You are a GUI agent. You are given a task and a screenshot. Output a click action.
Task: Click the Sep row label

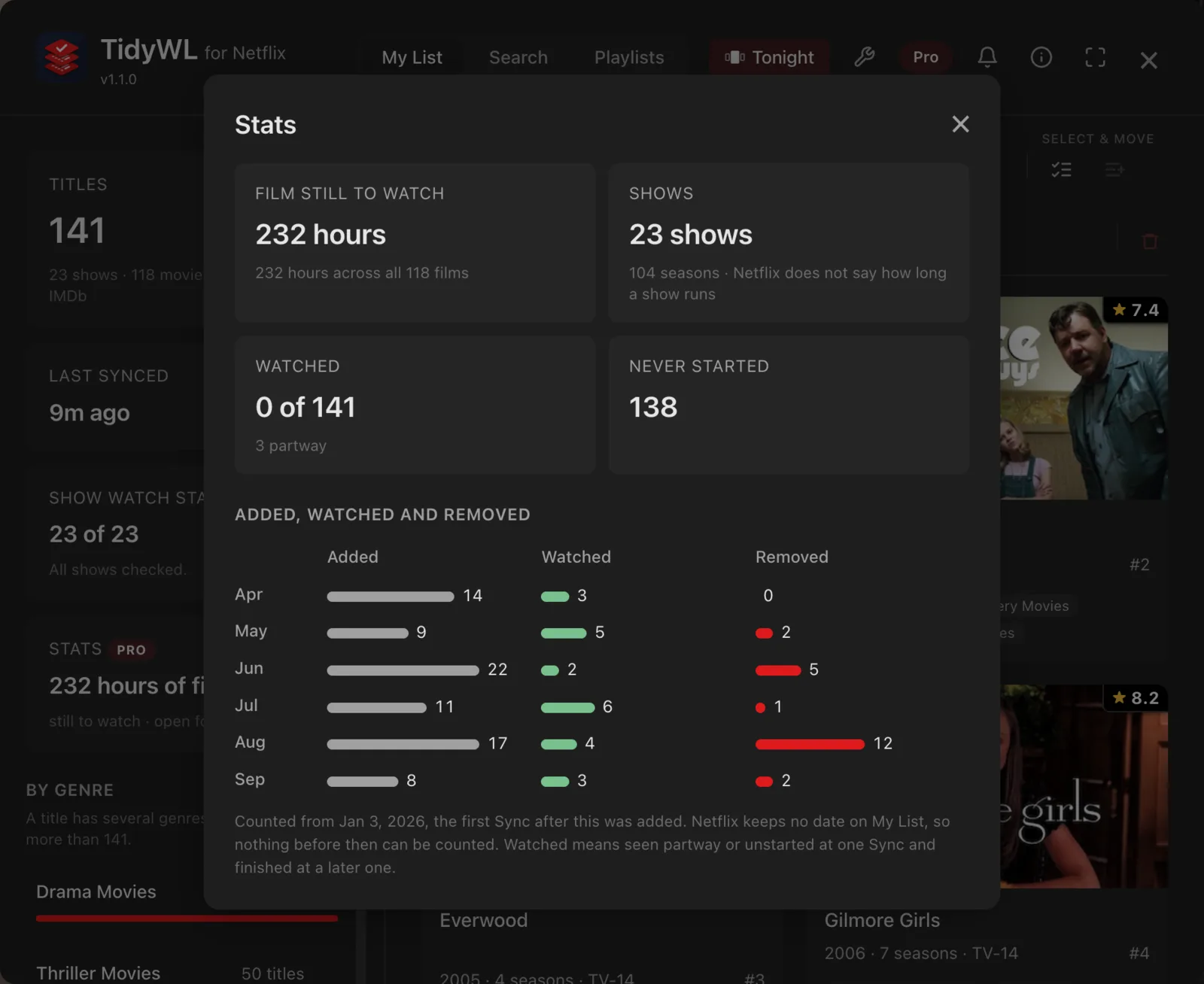249,779
